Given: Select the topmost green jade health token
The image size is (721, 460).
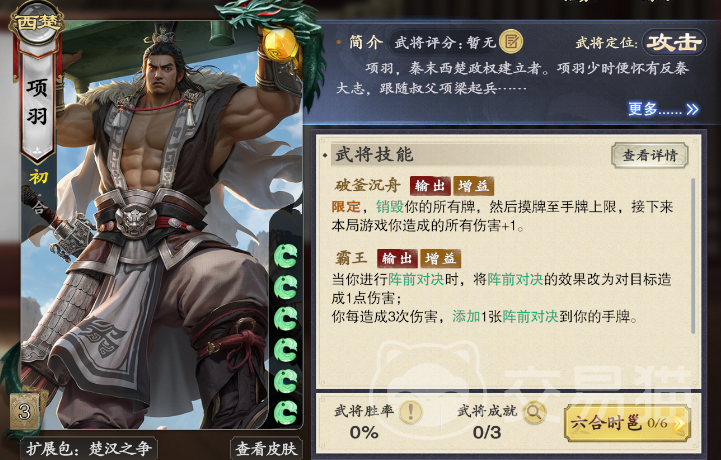Looking at the screenshot, I should point(286,256).
